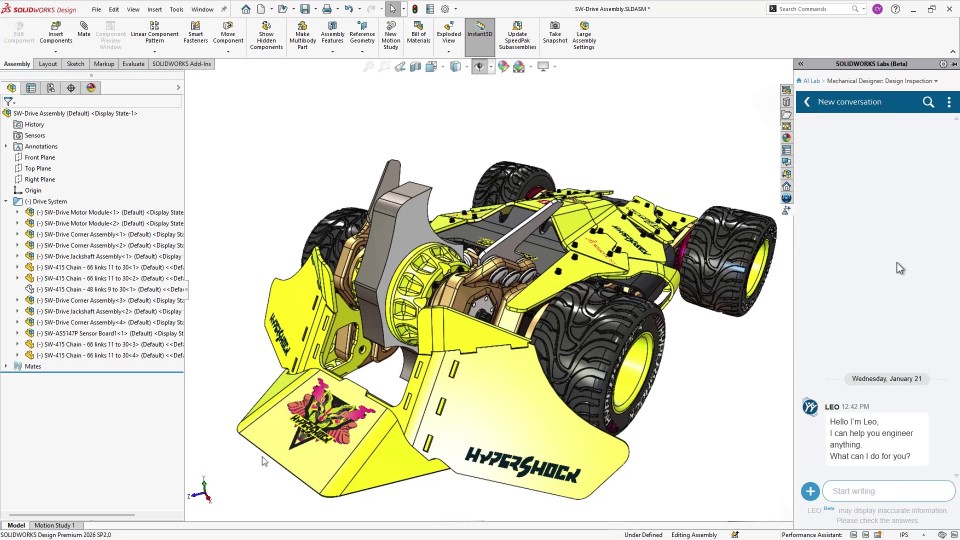Open Bill of Materials tool
Image resolution: width=960 pixels, height=540 pixels.
(x=418, y=32)
